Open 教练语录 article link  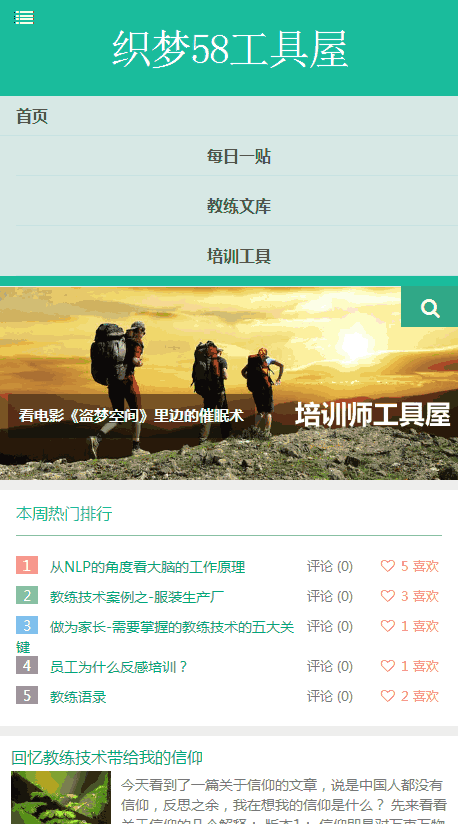pos(78,697)
